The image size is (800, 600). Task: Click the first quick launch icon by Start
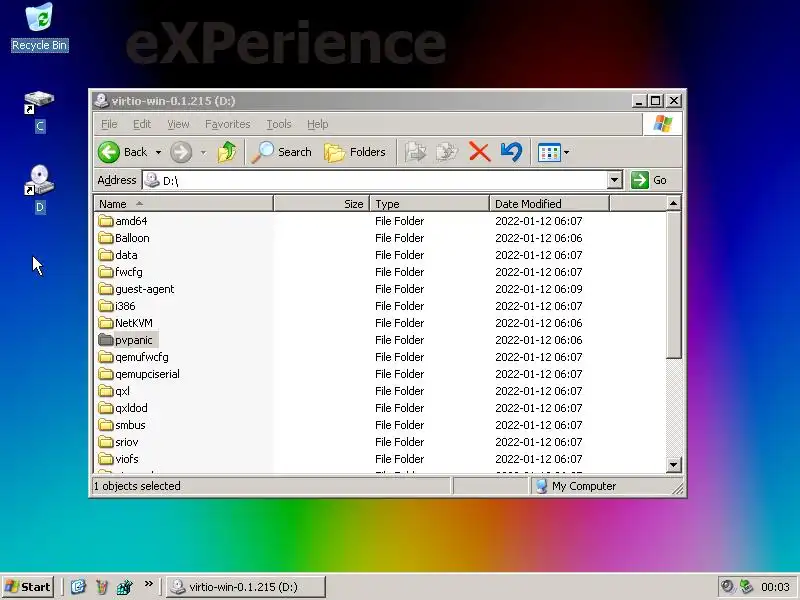(x=78, y=587)
